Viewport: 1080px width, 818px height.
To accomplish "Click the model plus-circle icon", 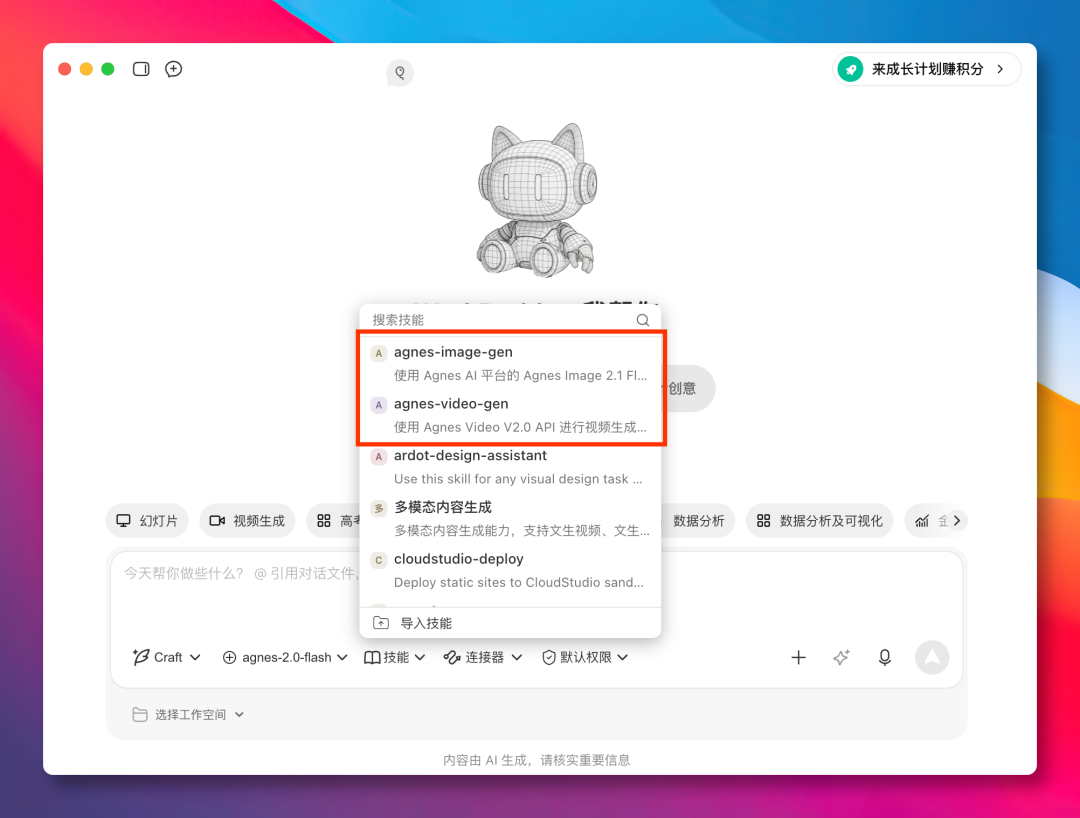I will click(x=229, y=658).
